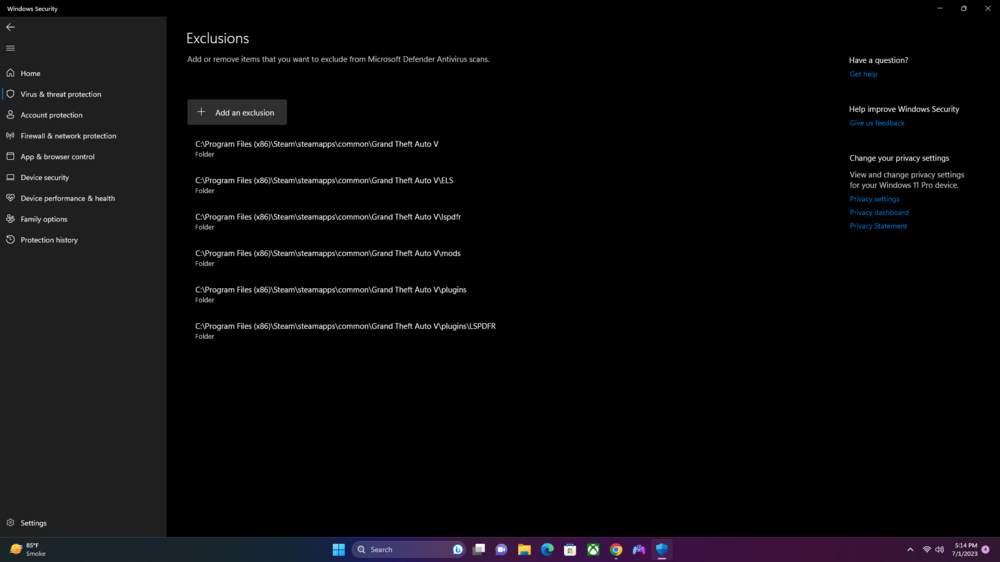Open the volume control
The width and height of the screenshot is (1000, 562).
pos(939,549)
